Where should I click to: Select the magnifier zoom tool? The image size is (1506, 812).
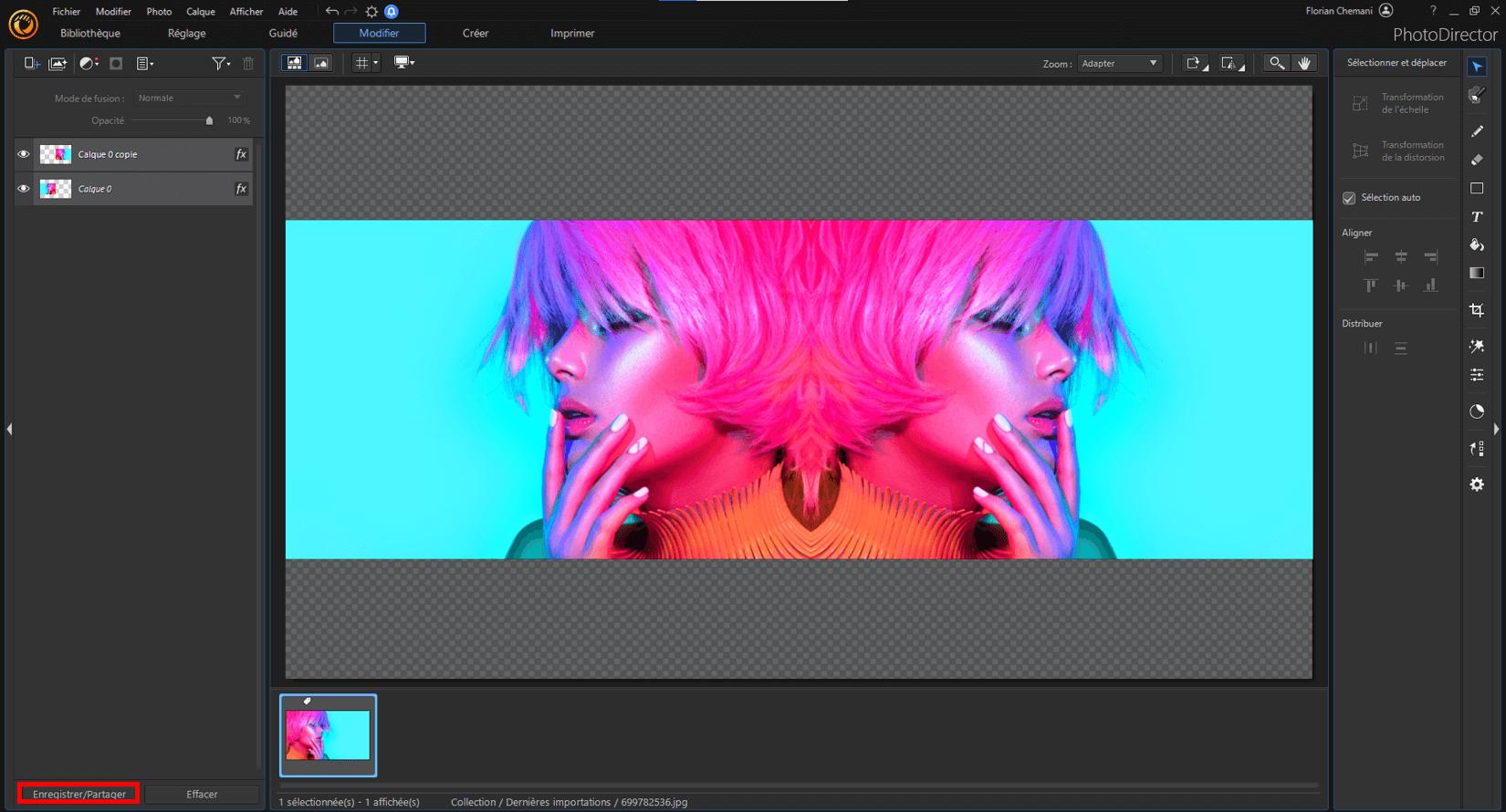tap(1277, 63)
